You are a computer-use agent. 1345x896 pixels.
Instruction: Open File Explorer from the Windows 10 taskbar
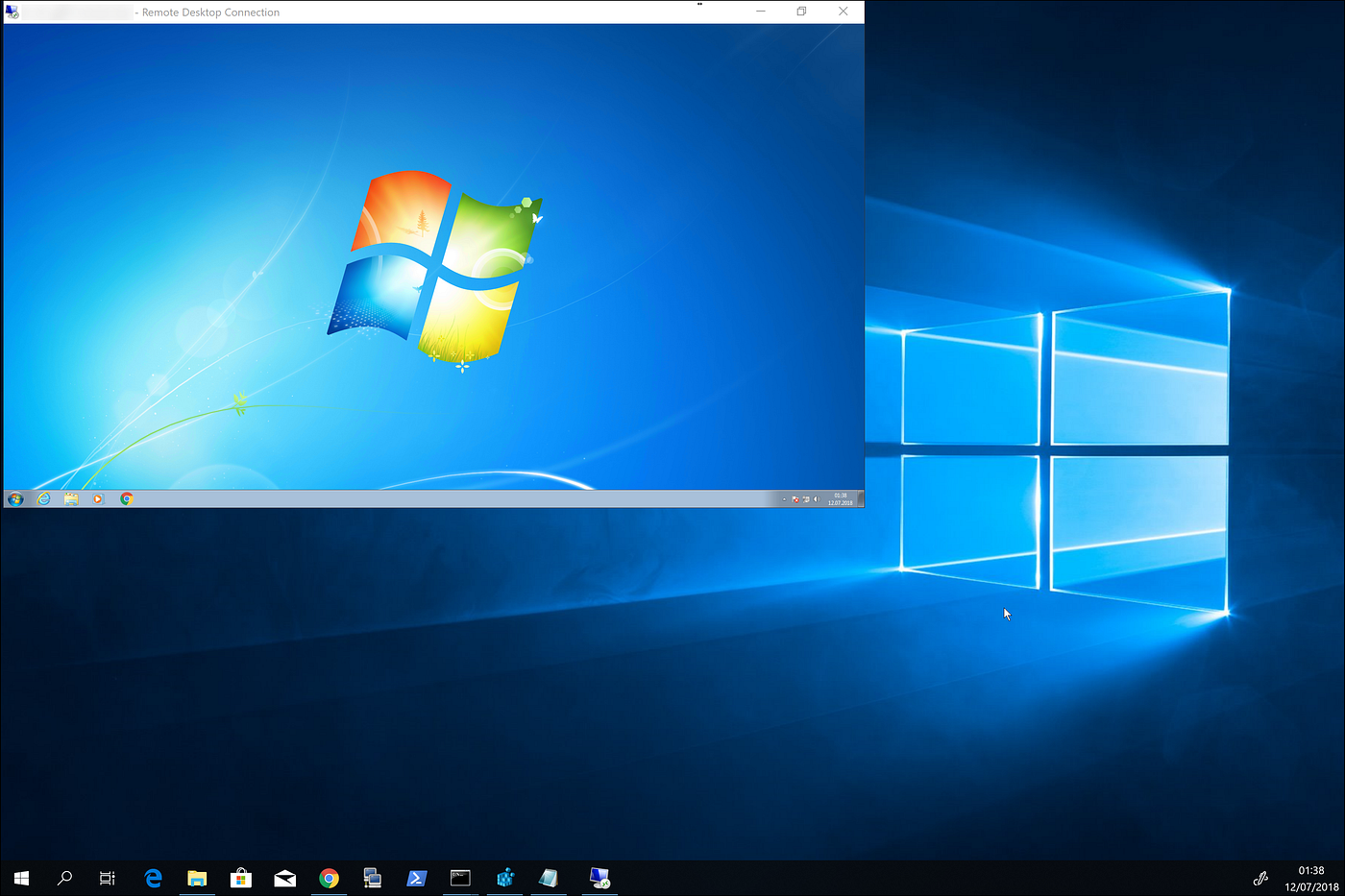pos(197,878)
